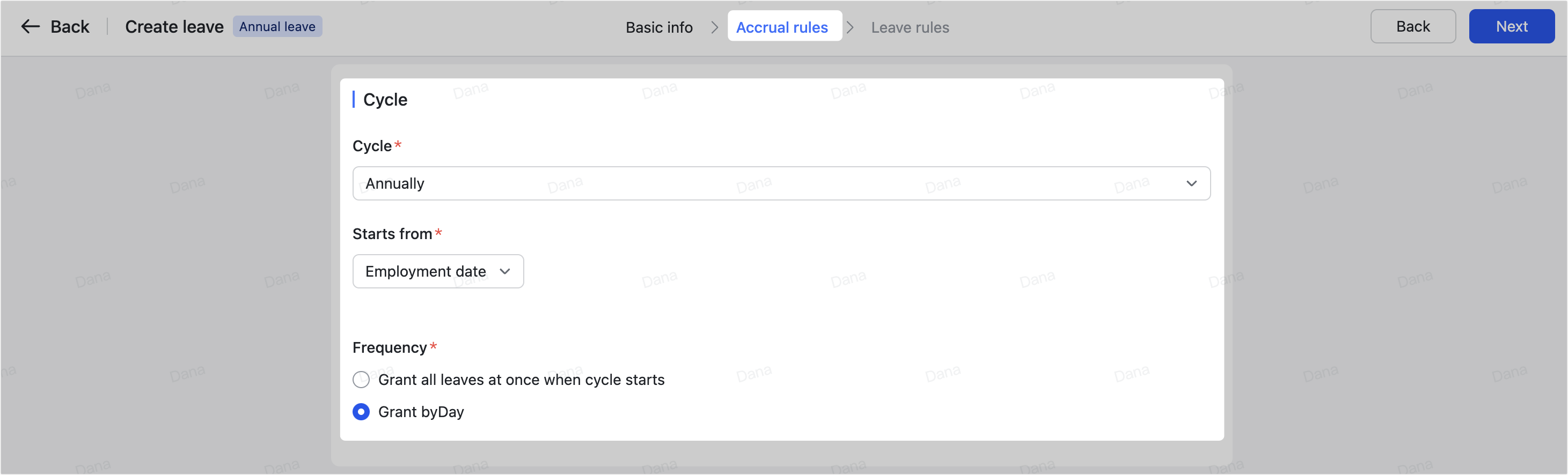Click the chevron after Accrual rules
This screenshot has width=1568, height=475.
click(851, 28)
